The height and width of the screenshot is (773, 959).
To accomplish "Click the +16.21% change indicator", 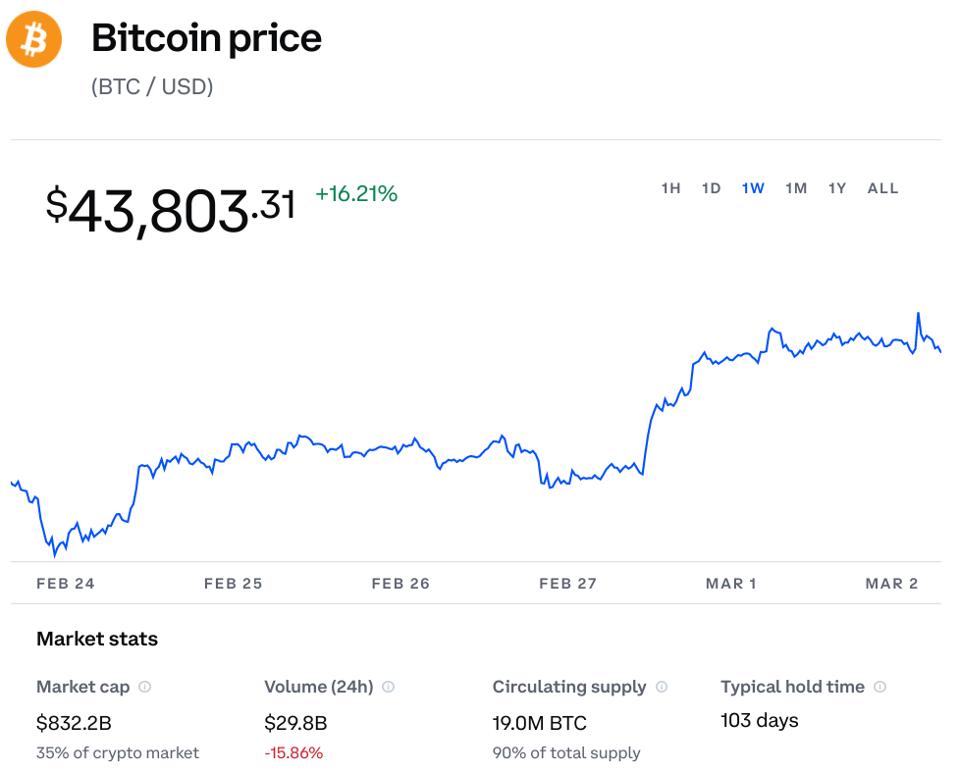I will (x=356, y=194).
